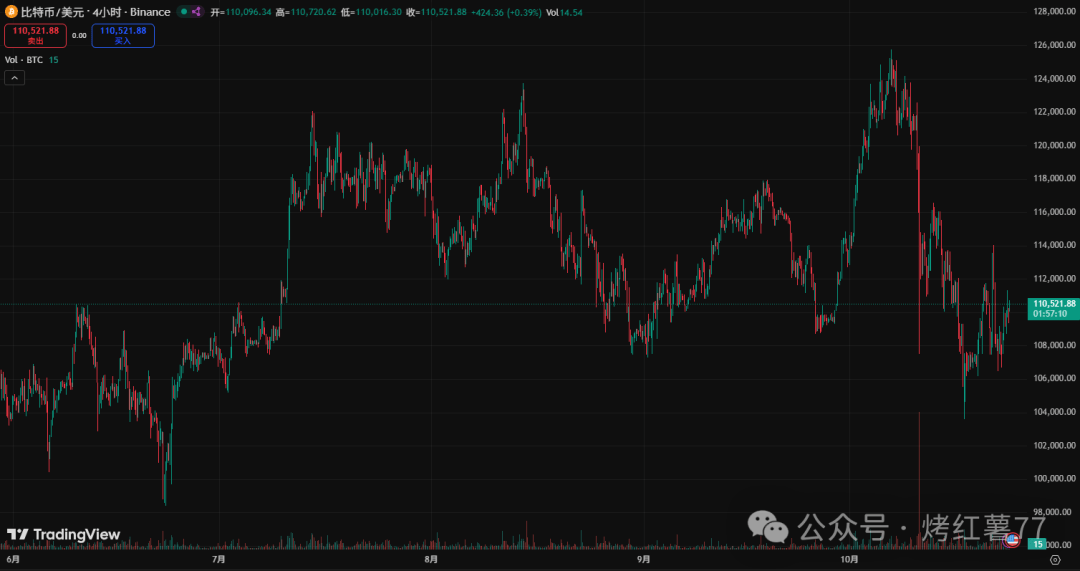Click the US flag event marker icon

pyautogui.click(x=1012, y=539)
